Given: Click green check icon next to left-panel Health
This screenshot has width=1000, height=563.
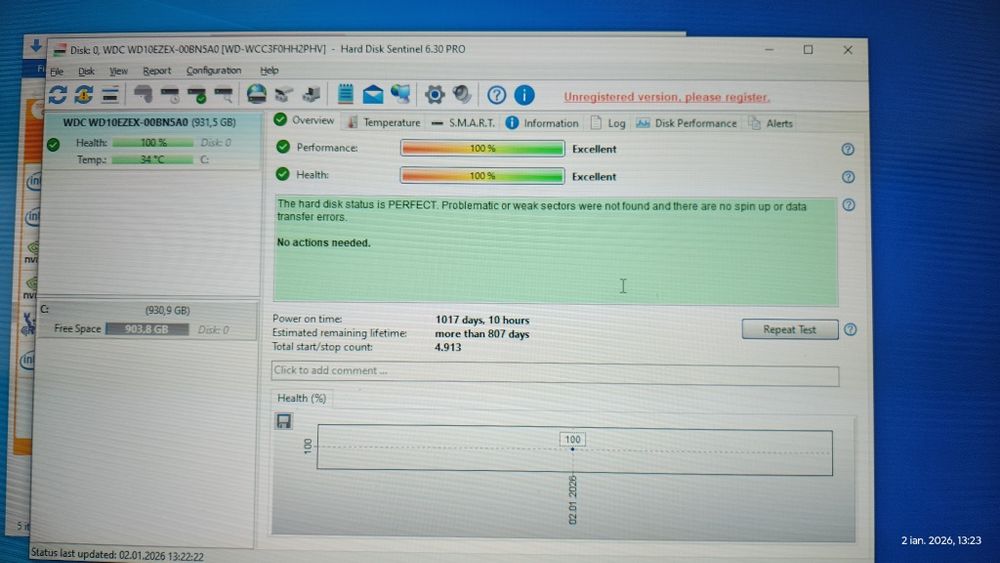Looking at the screenshot, I should 54,145.
